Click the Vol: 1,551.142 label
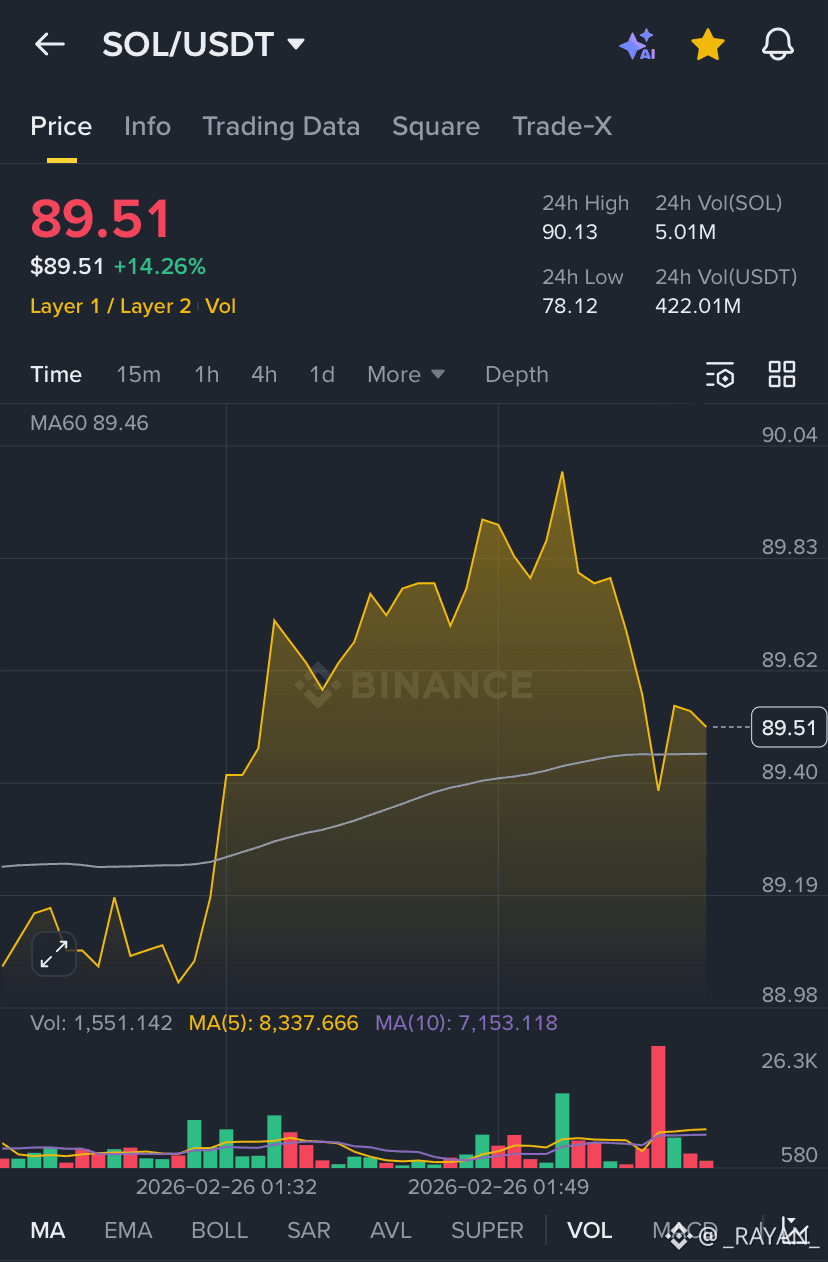Image resolution: width=828 pixels, height=1262 pixels. pos(101,1023)
